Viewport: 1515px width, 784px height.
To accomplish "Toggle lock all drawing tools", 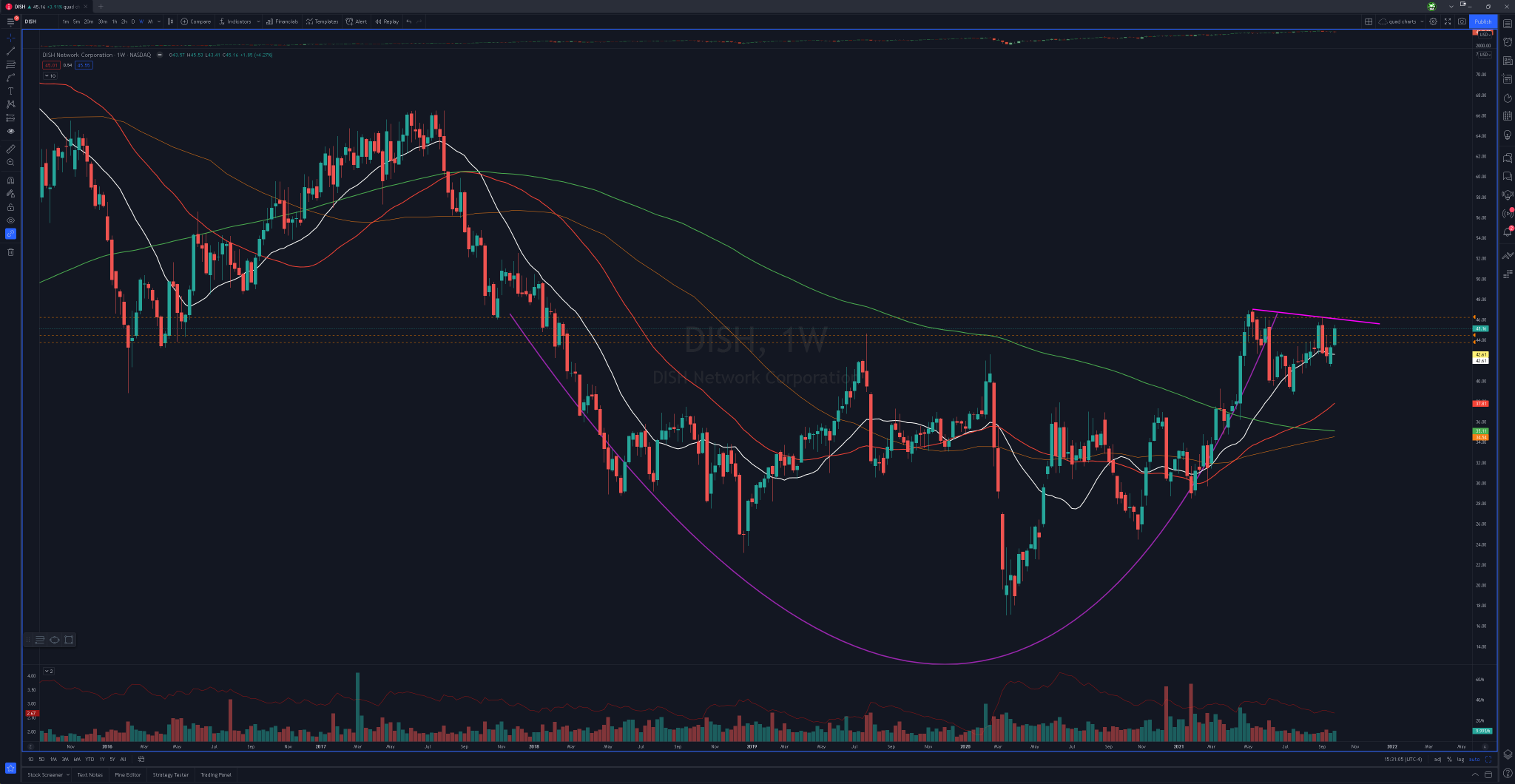I will tap(10, 207).
